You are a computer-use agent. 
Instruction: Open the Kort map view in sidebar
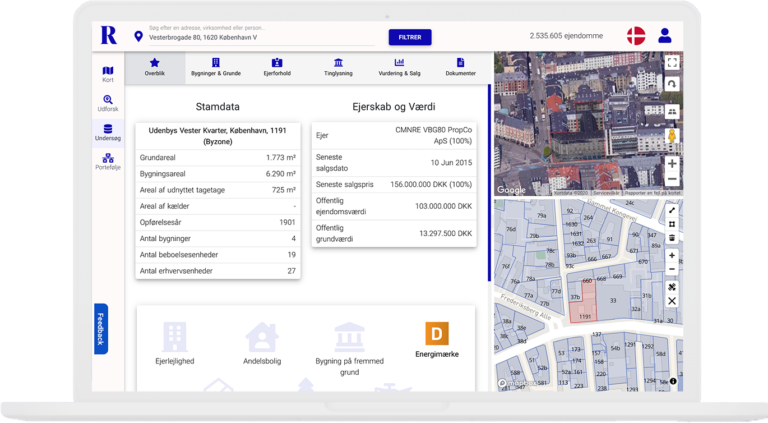coord(108,73)
